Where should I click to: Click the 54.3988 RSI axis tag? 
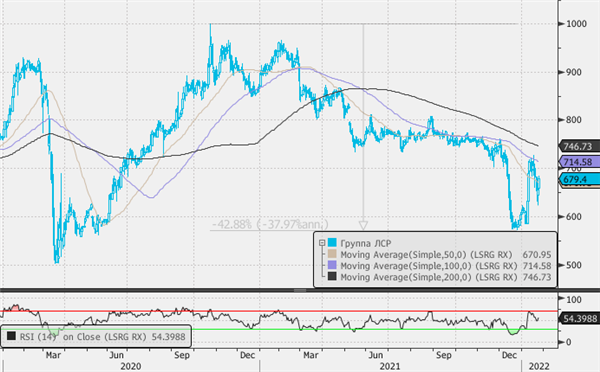[580, 318]
